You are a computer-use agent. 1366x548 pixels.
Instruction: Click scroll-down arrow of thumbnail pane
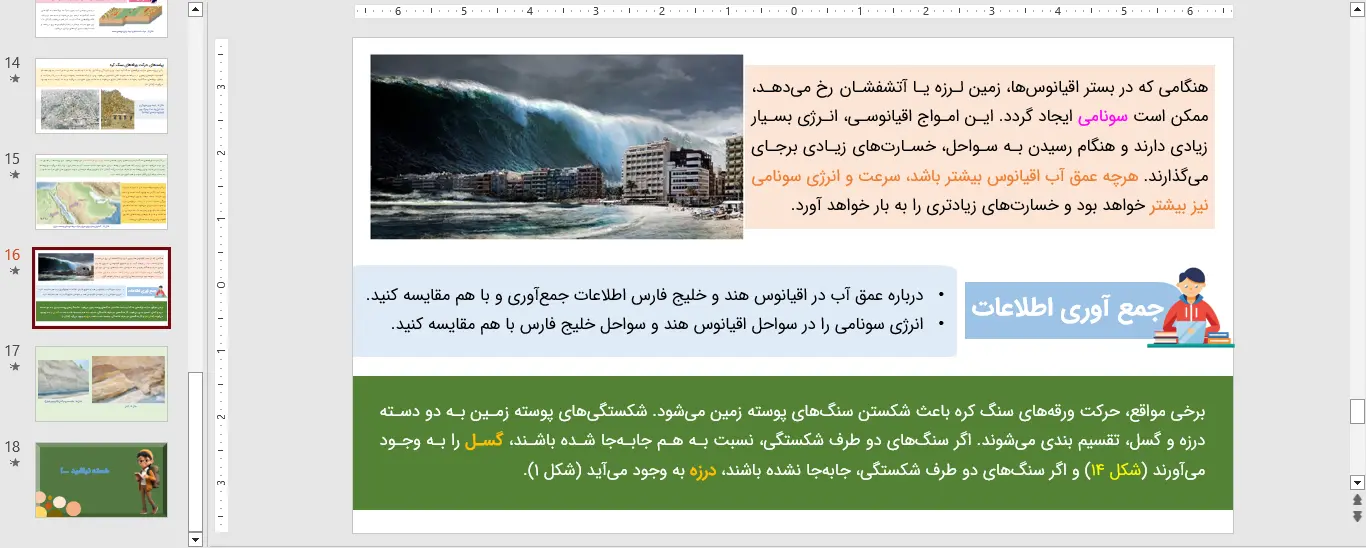pyautogui.click(x=196, y=539)
